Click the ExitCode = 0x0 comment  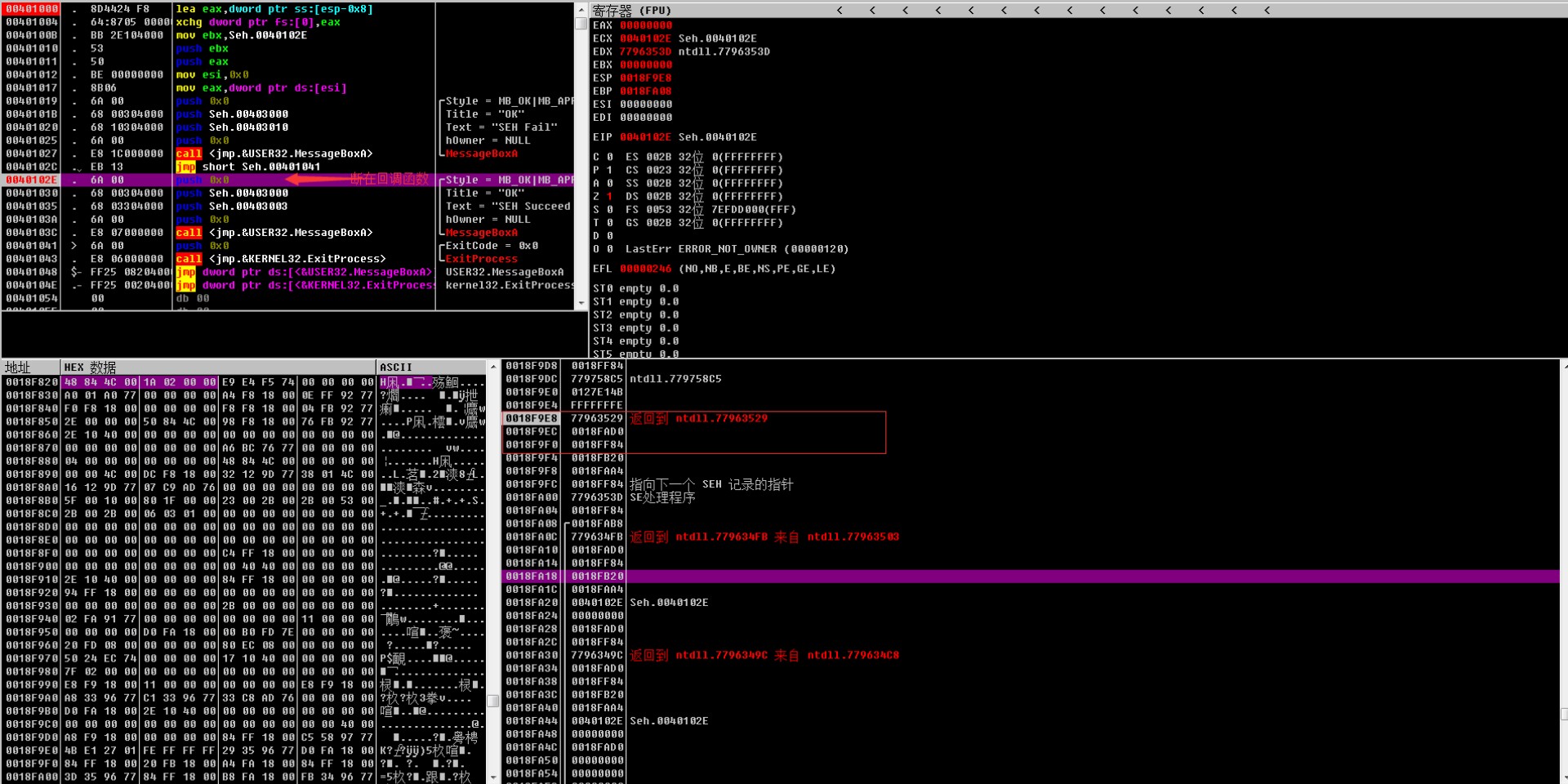click(x=492, y=245)
